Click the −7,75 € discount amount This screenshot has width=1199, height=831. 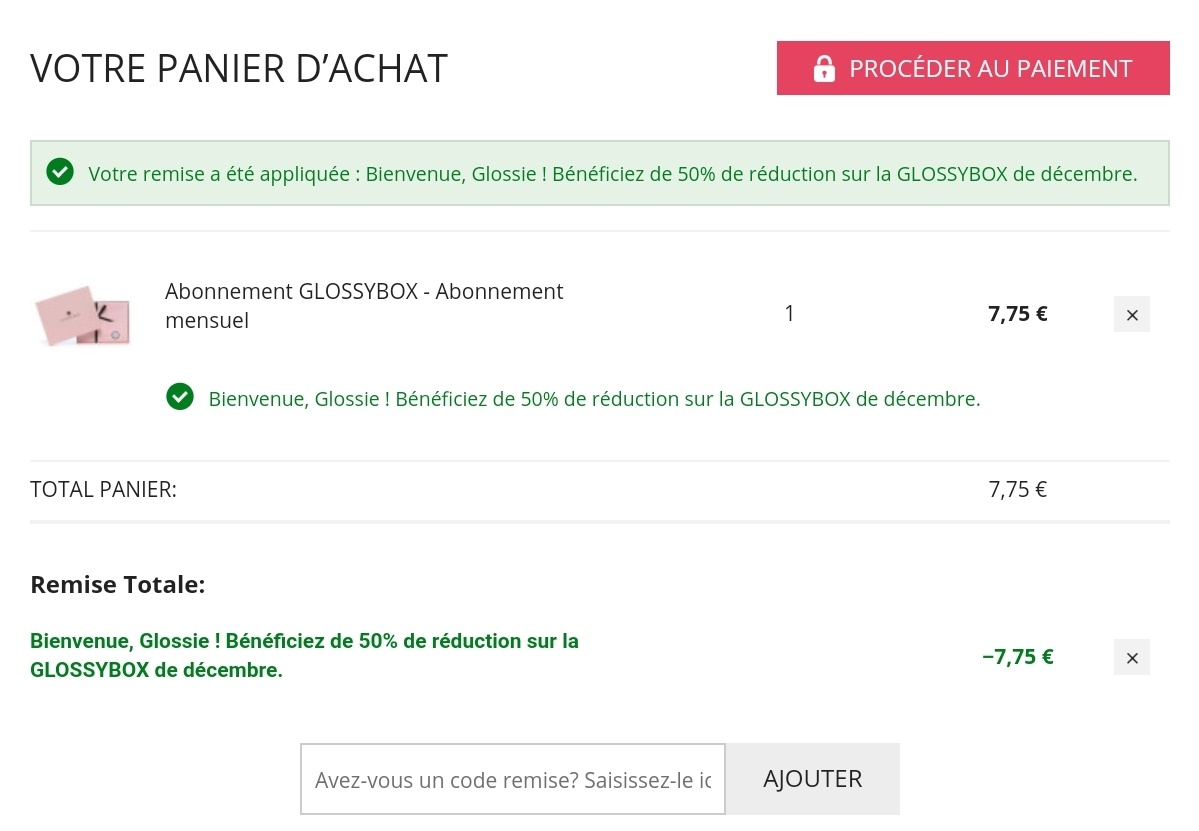1017,657
